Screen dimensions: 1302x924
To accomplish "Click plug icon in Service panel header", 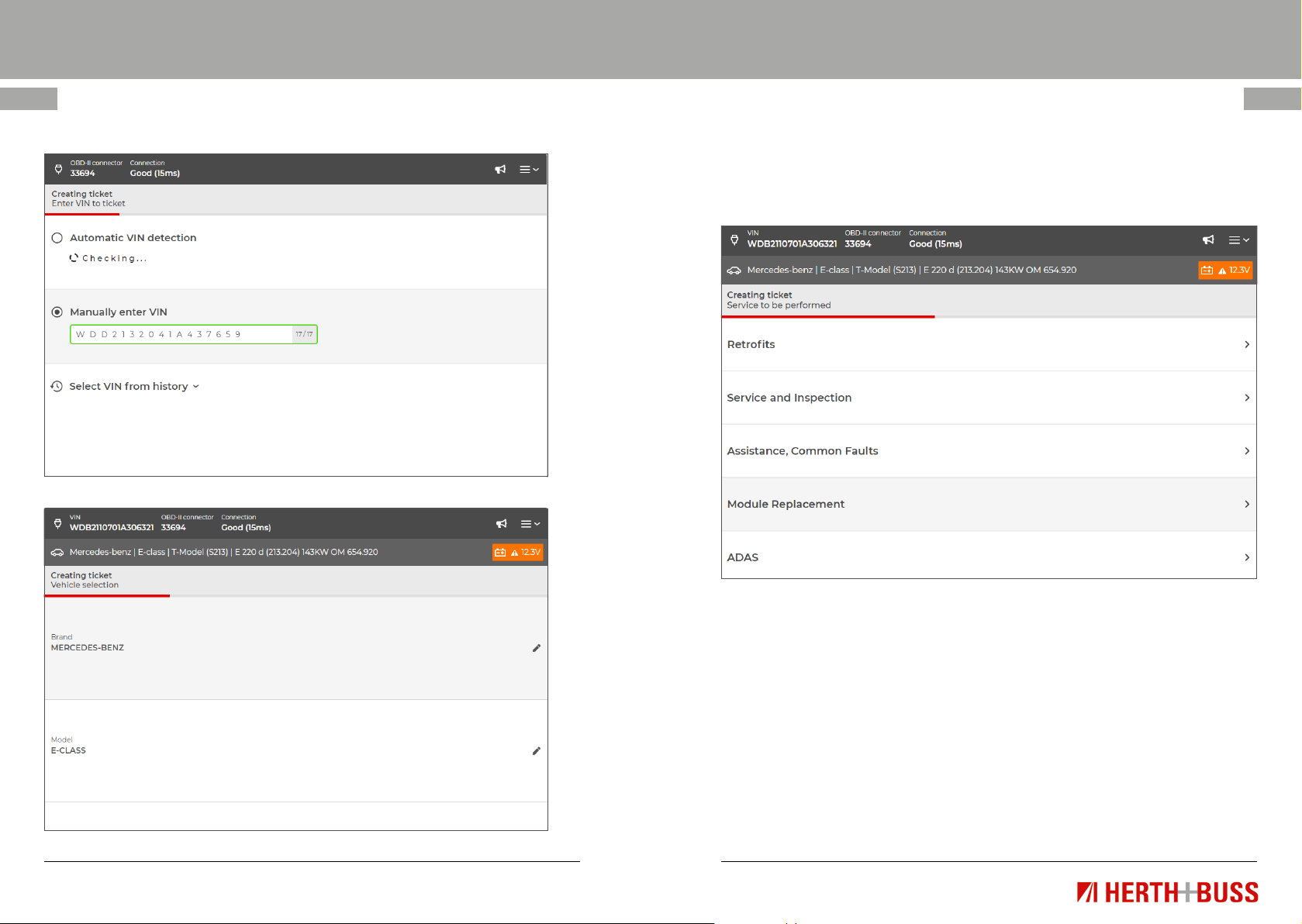I will click(734, 240).
